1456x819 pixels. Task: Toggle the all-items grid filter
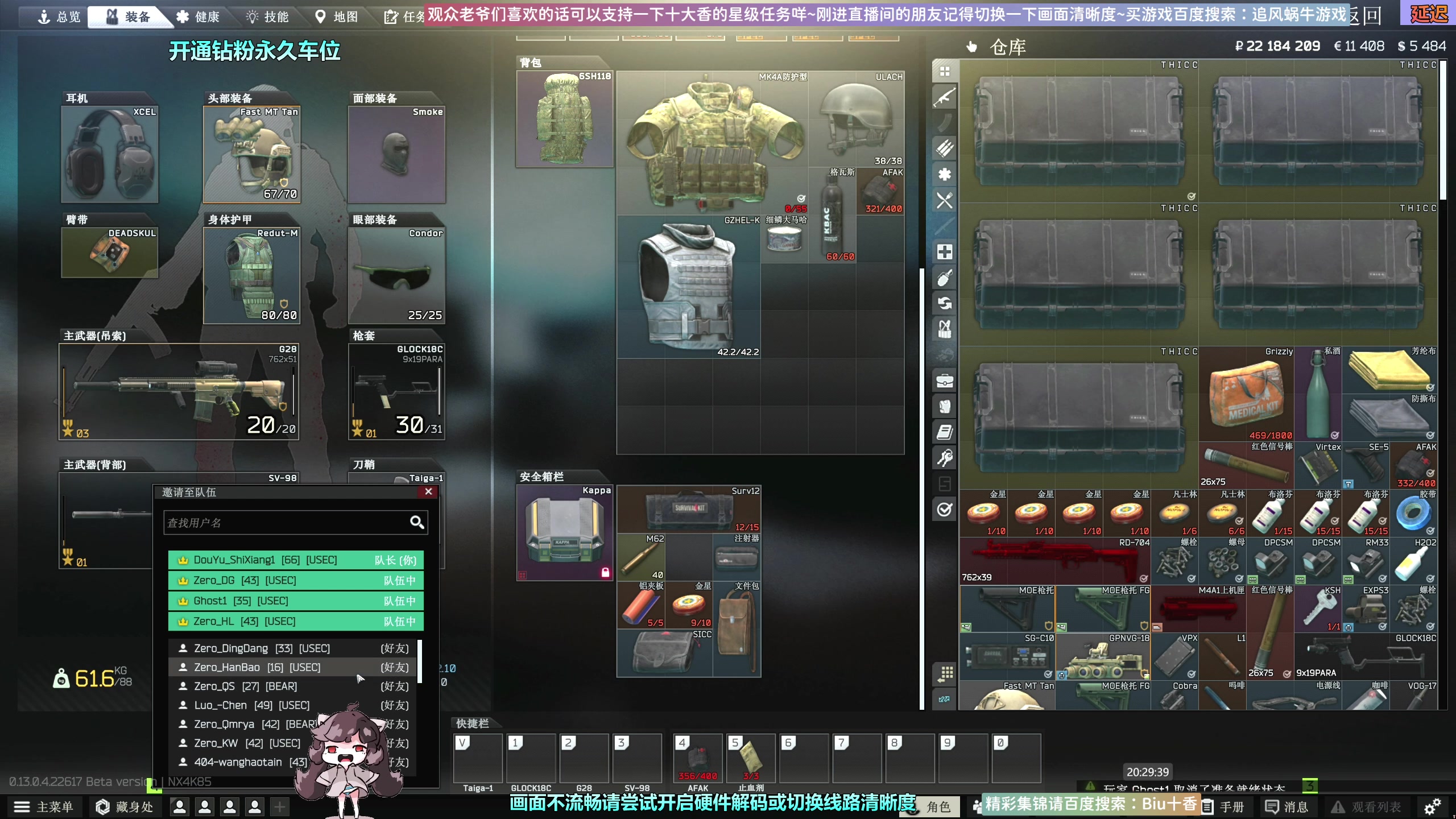point(944,71)
